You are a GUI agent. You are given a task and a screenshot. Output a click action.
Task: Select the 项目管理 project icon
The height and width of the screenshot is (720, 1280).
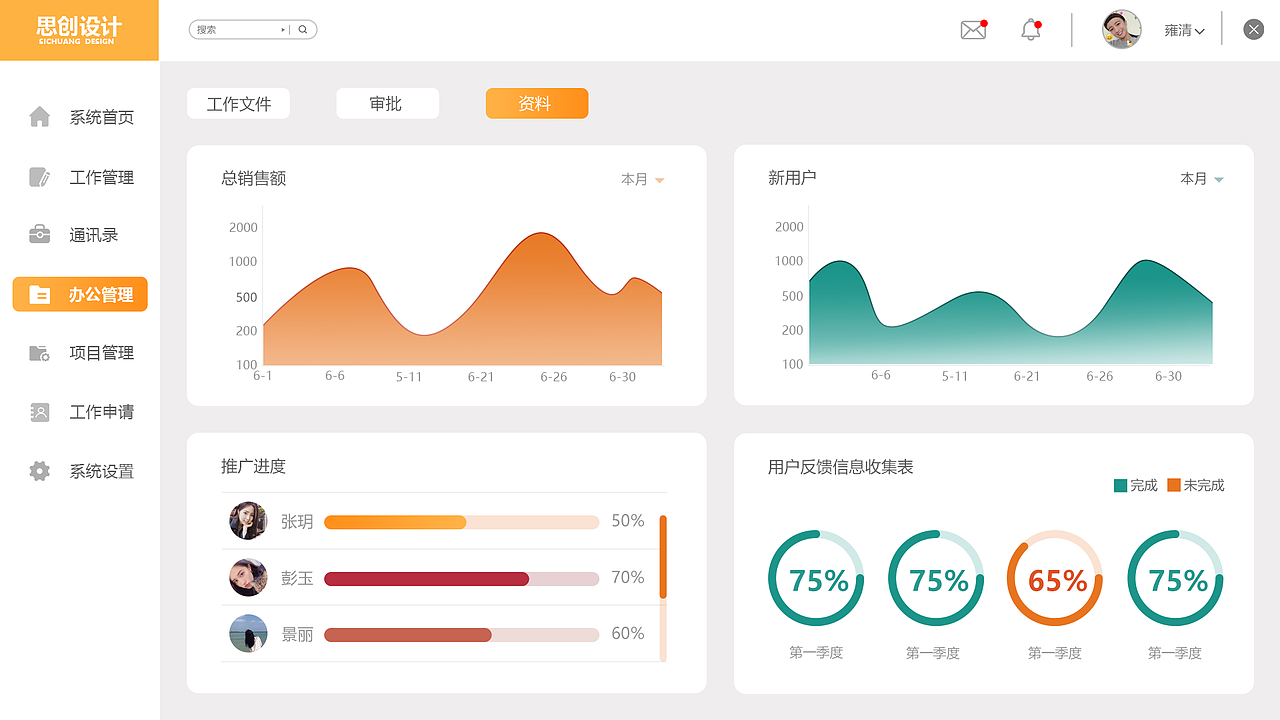(x=38, y=352)
